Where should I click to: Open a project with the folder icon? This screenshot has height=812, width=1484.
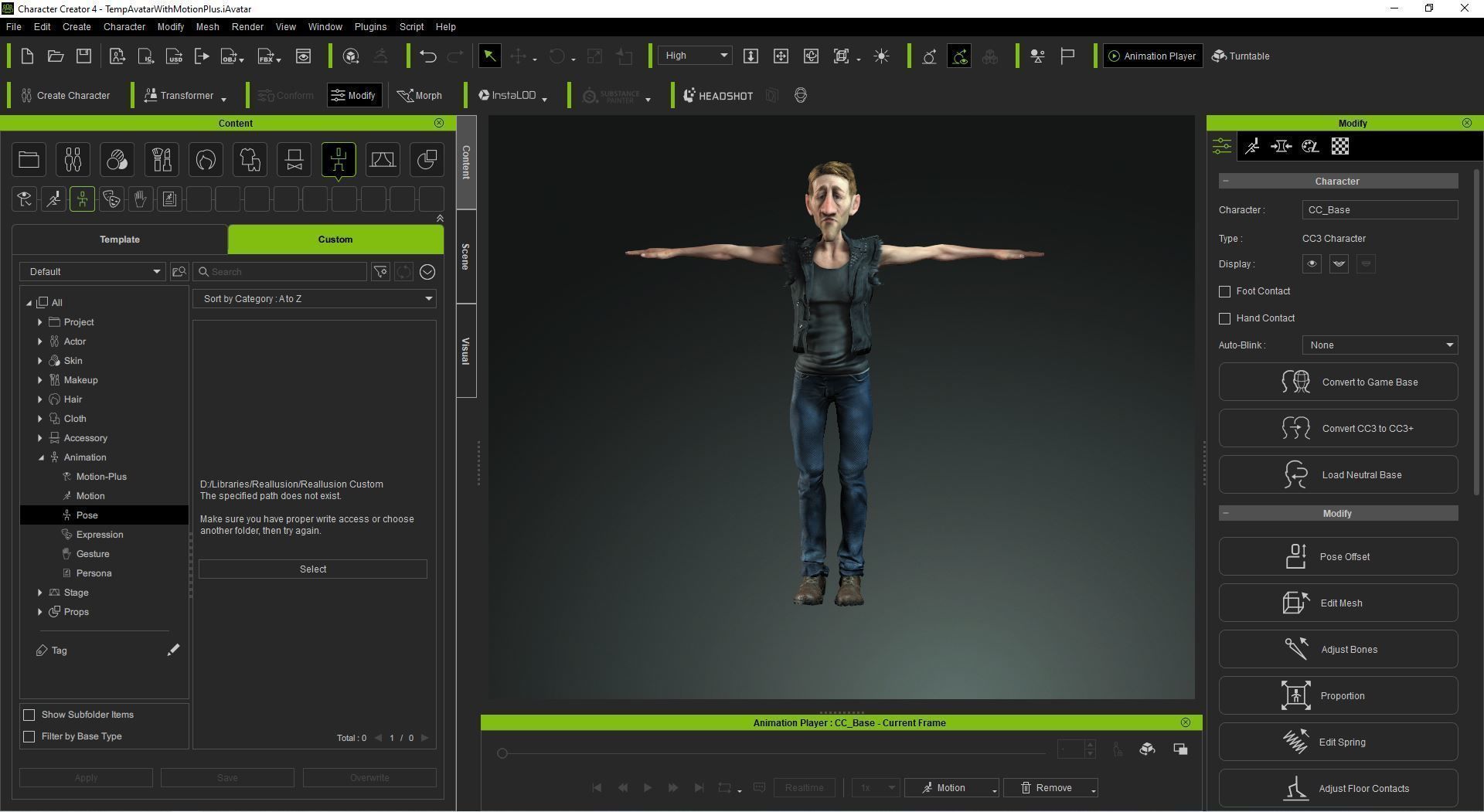click(56, 56)
